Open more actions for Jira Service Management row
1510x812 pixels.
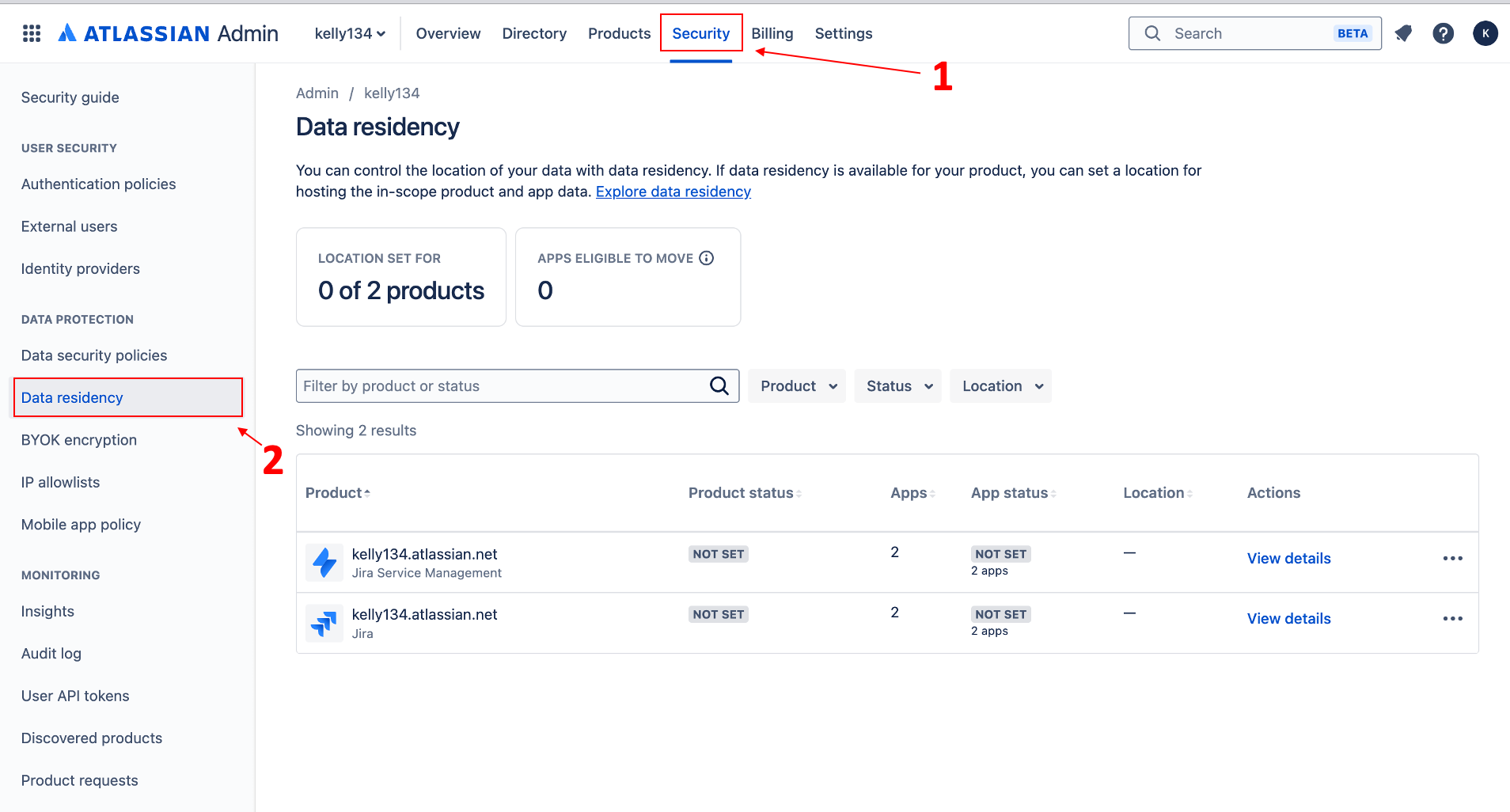coord(1452,559)
